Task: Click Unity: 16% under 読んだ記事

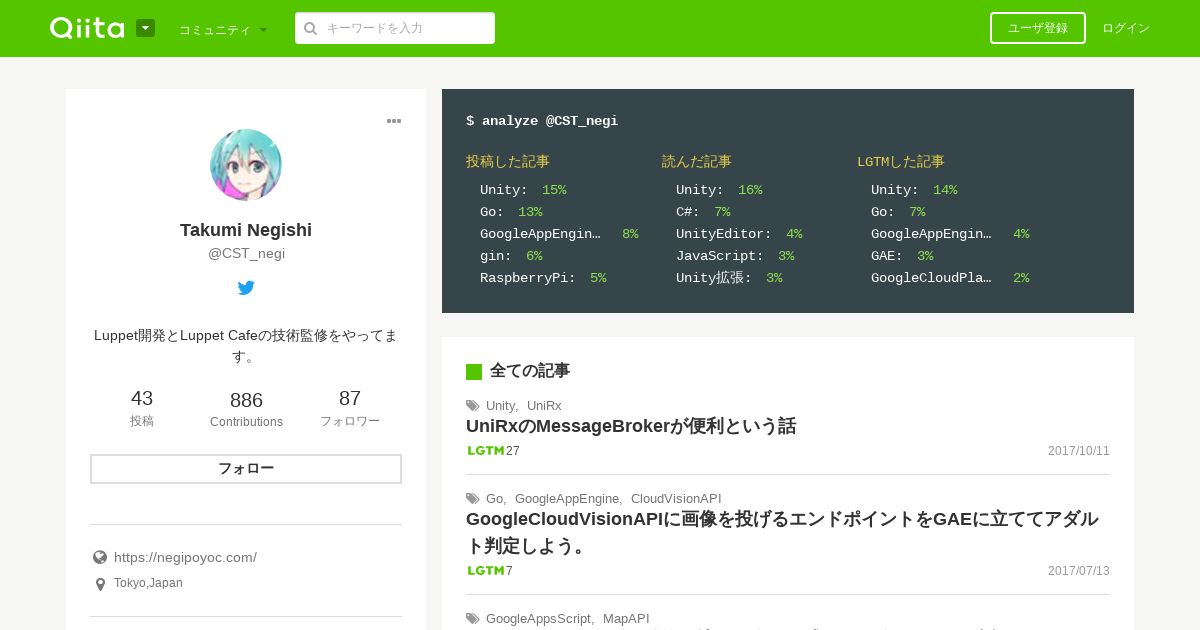Action: click(x=719, y=190)
